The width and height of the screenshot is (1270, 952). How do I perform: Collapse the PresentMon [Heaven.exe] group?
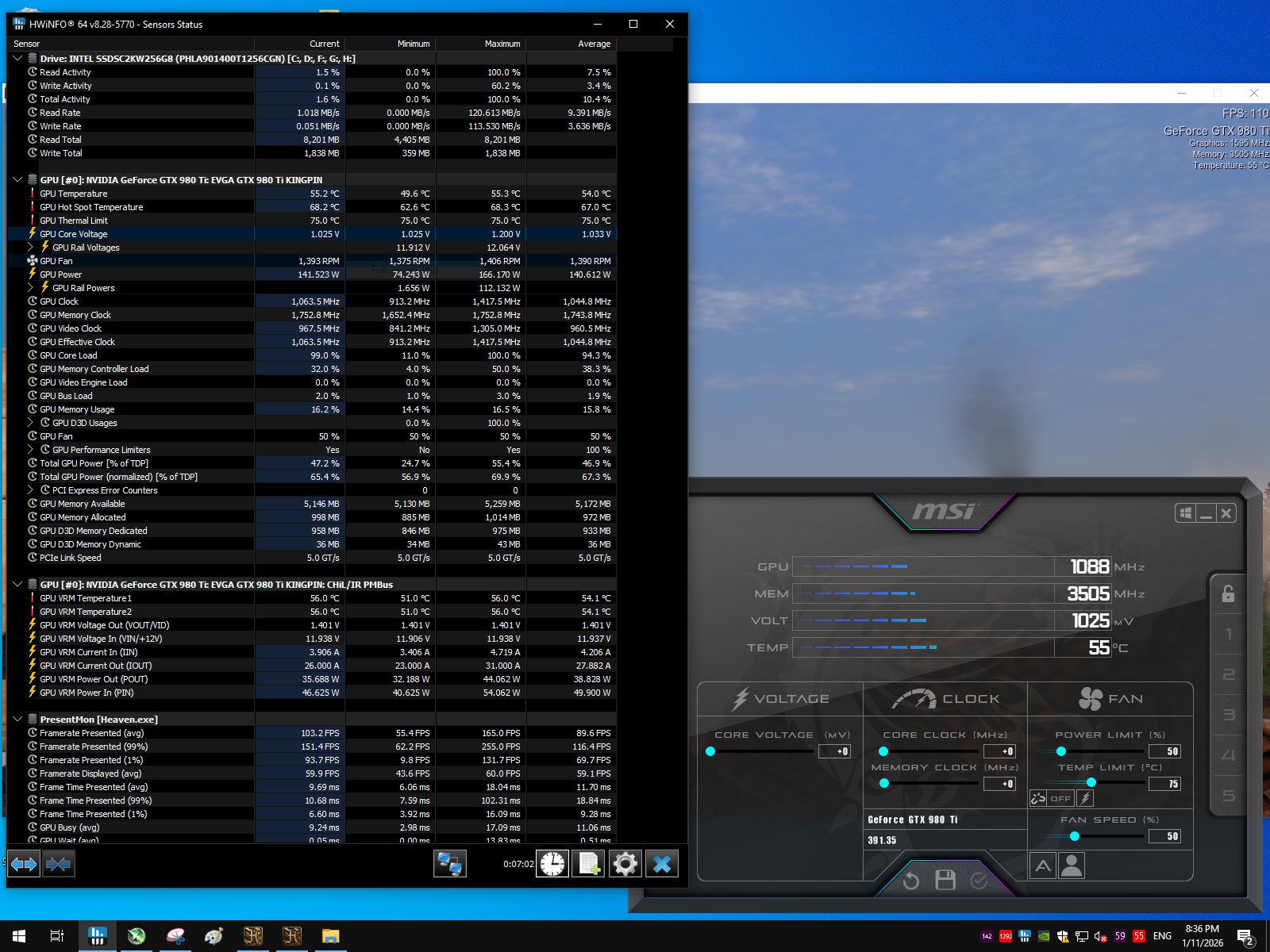tap(17, 719)
